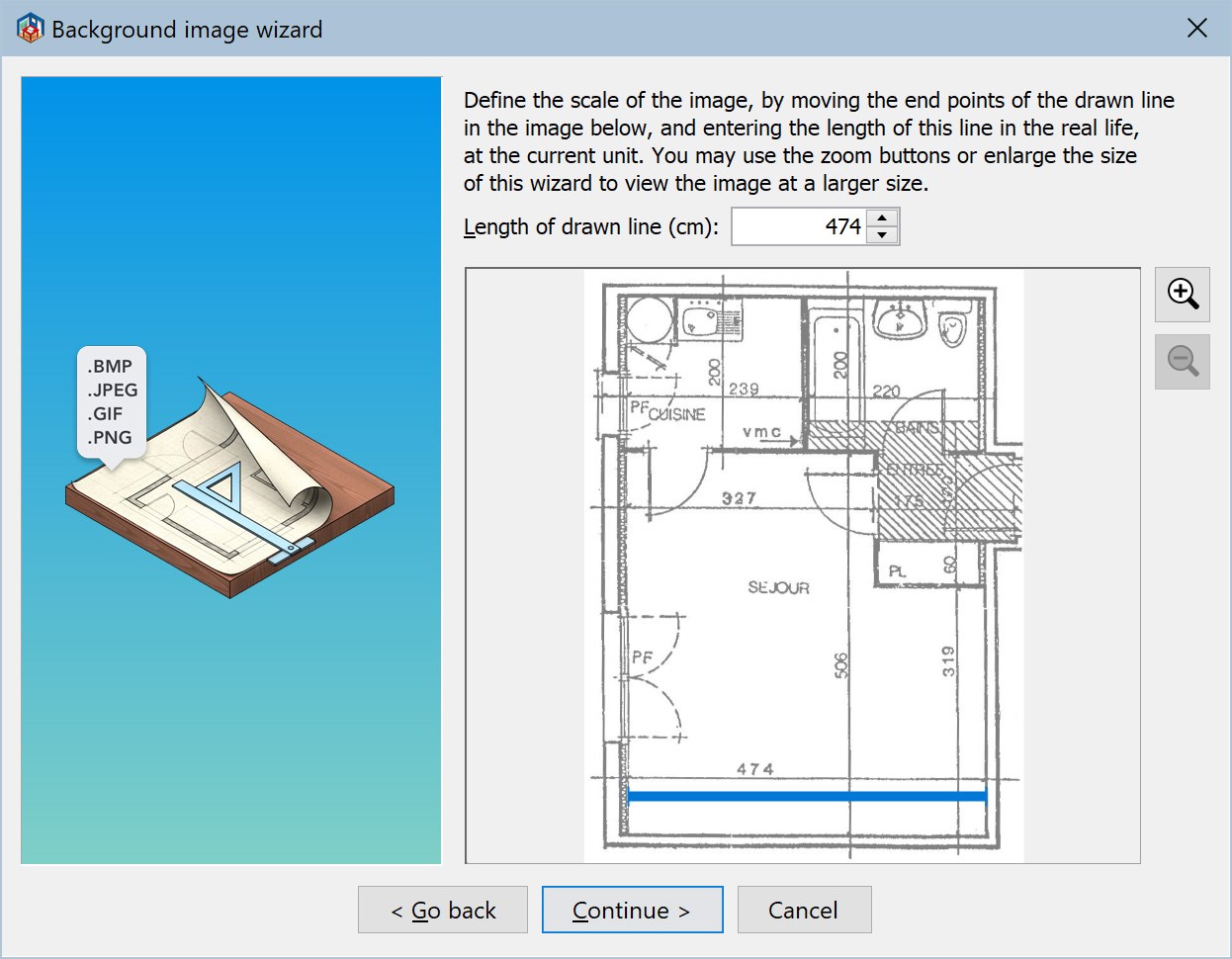Select the length value 474 input field

(801, 226)
